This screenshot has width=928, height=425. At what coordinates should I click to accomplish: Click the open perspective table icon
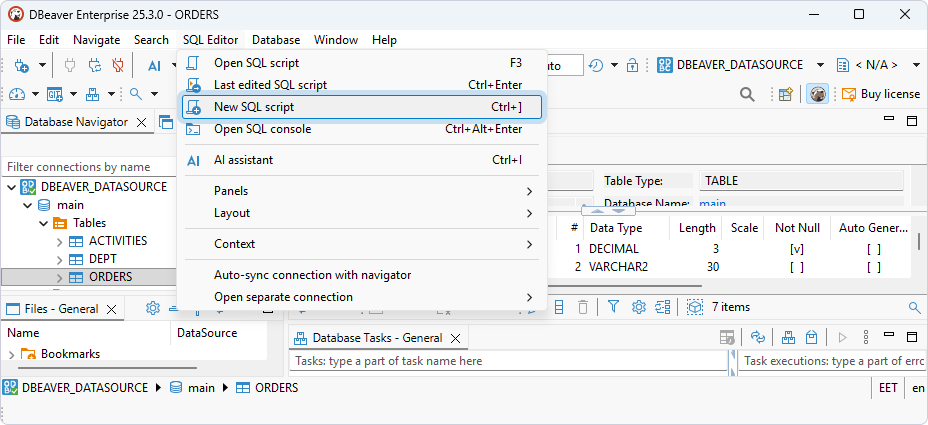coord(786,94)
